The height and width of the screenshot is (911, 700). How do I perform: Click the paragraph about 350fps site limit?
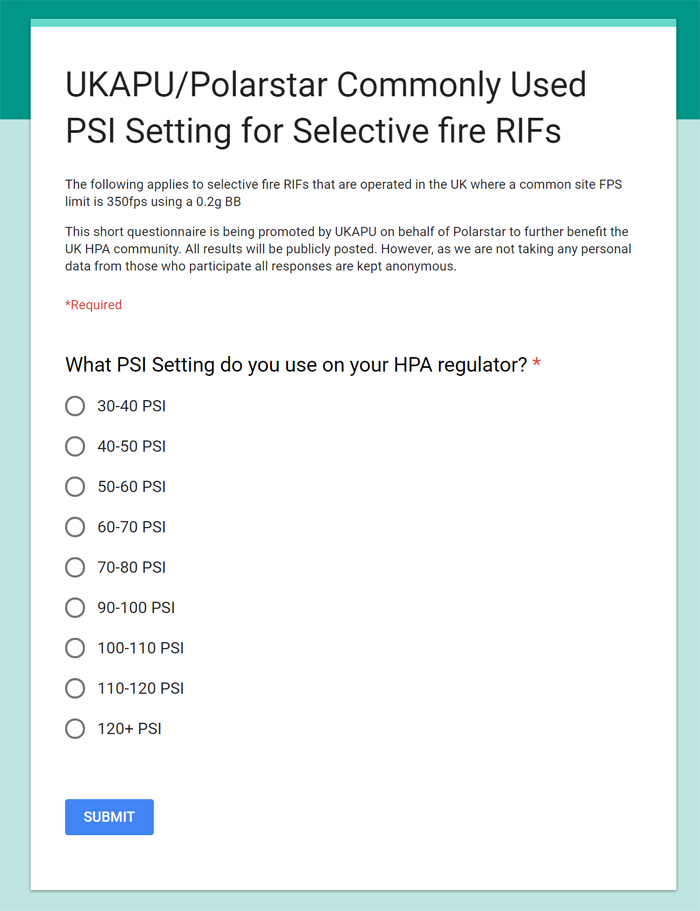(344, 193)
